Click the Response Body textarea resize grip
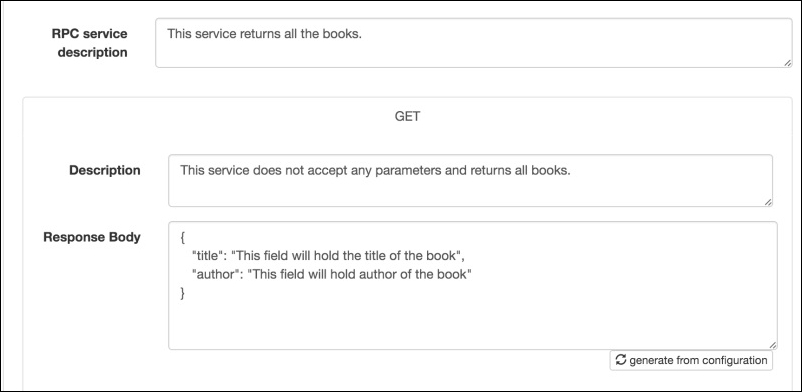This screenshot has height=392, width=802. click(x=773, y=345)
